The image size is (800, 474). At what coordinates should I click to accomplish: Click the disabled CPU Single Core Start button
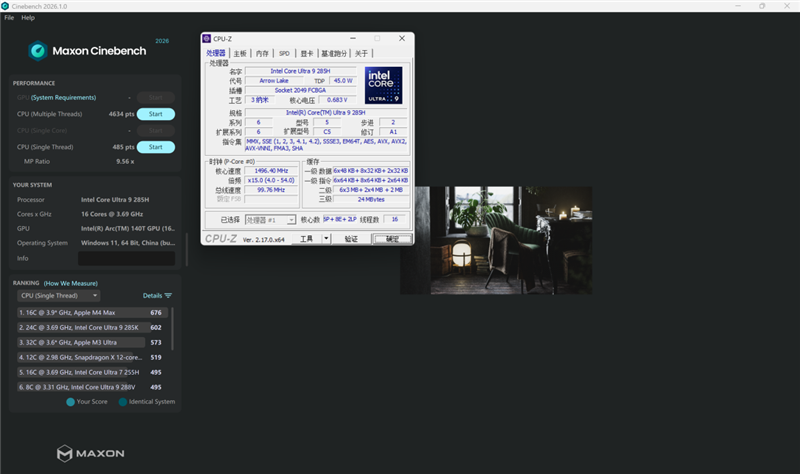click(x=156, y=131)
